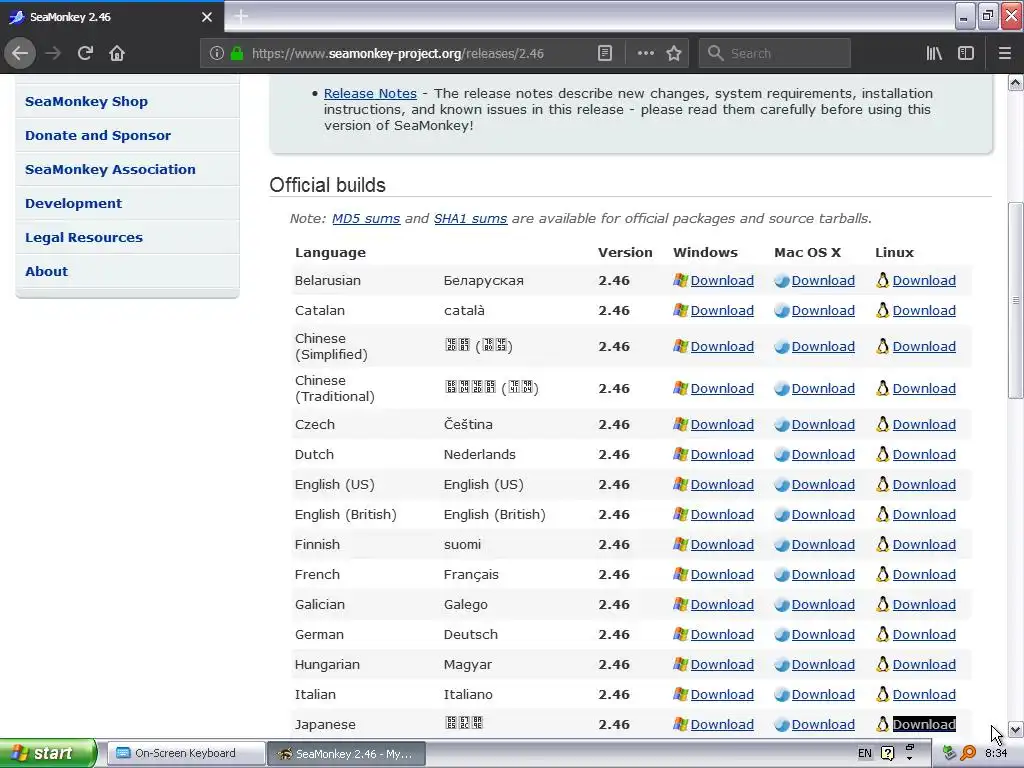Open MD5 sums link
The height and width of the screenshot is (768, 1024).
click(x=366, y=218)
